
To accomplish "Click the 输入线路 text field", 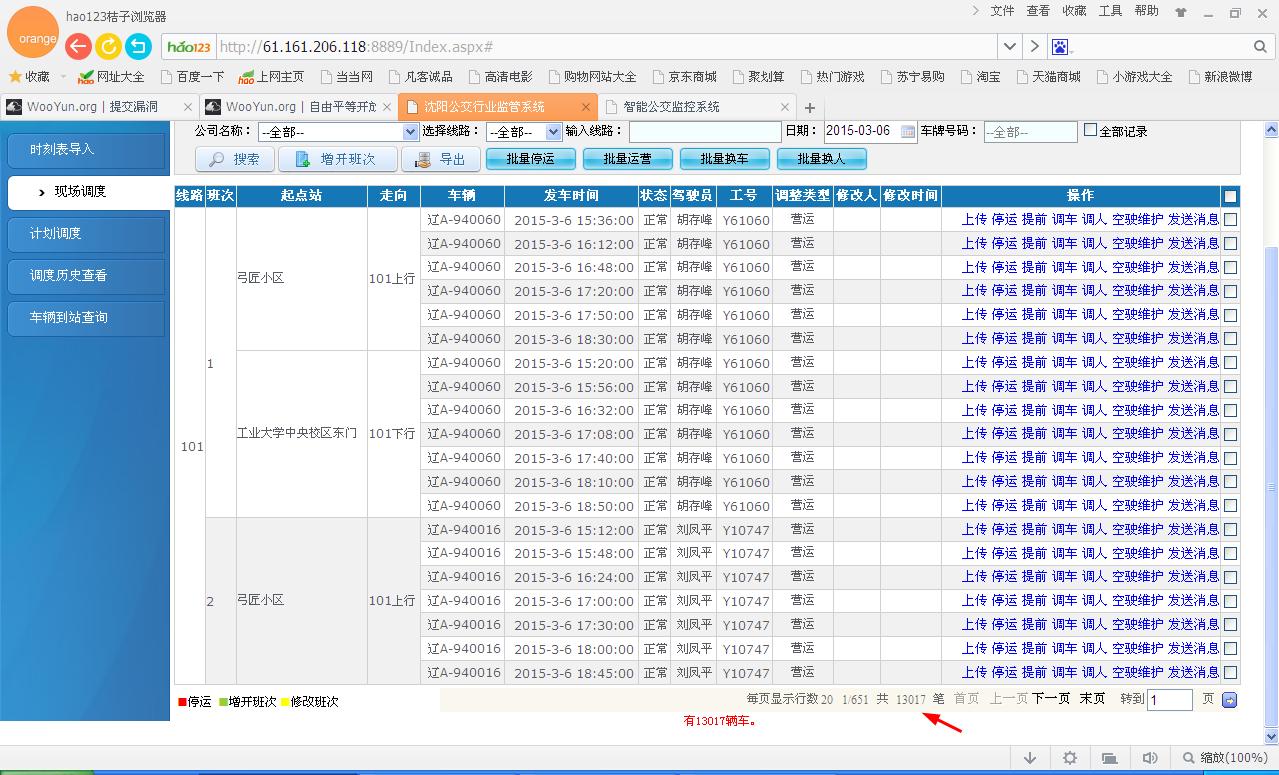I will pyautogui.click(x=705, y=132).
